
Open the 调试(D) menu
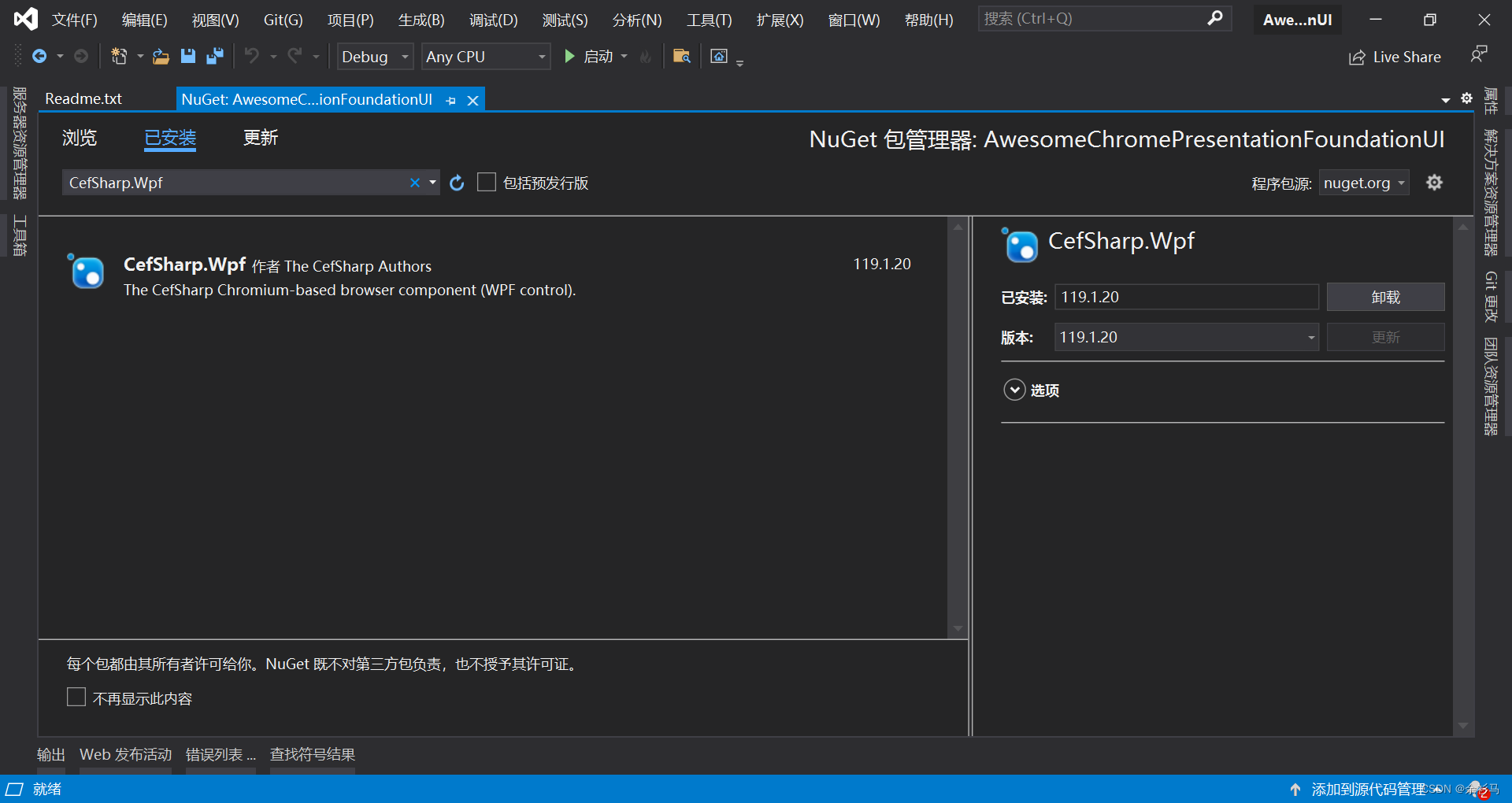coord(494,20)
